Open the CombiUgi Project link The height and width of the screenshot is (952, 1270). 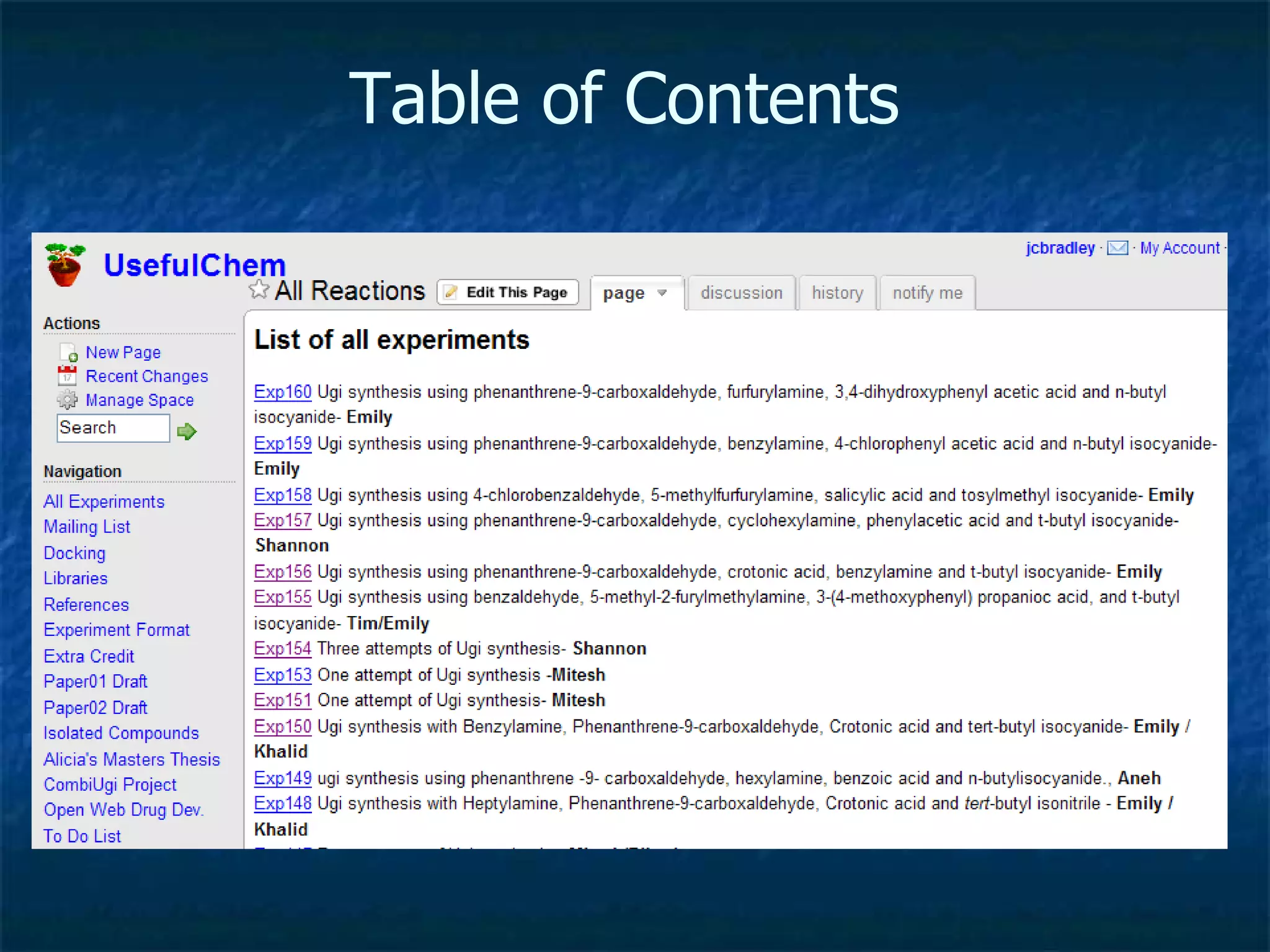pyautogui.click(x=110, y=785)
